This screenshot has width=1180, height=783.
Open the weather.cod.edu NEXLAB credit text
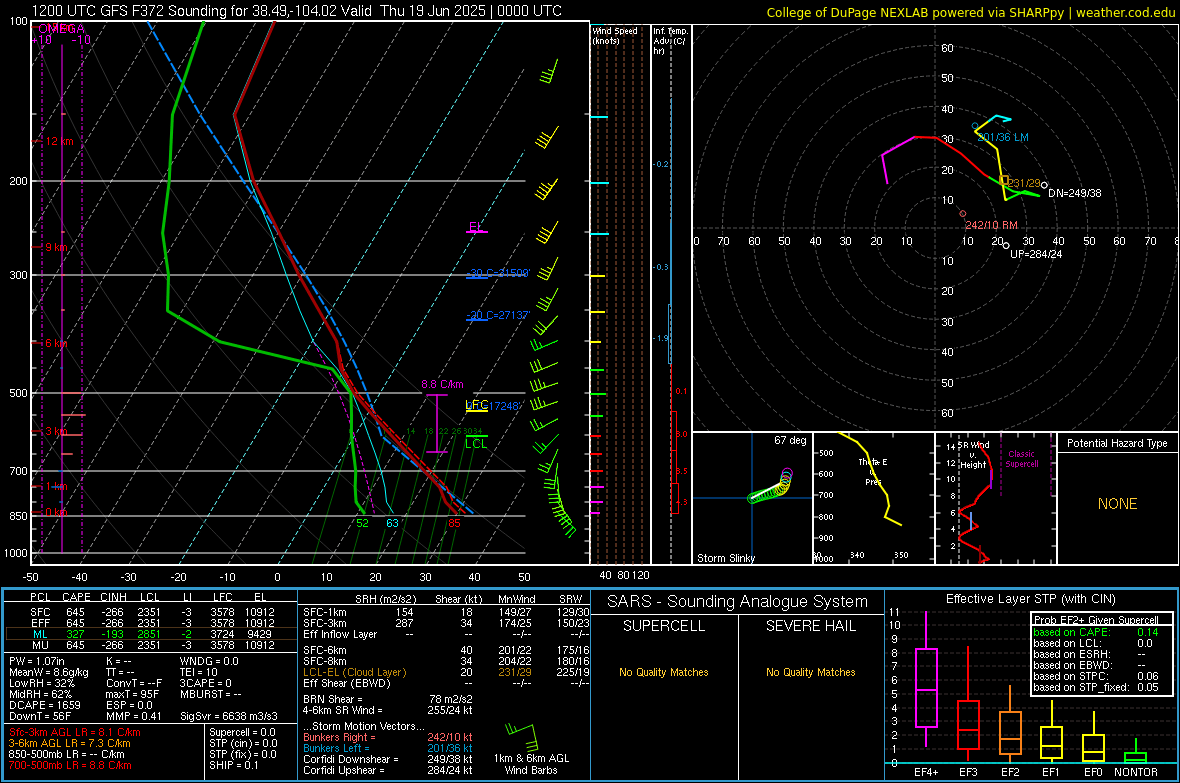click(970, 12)
